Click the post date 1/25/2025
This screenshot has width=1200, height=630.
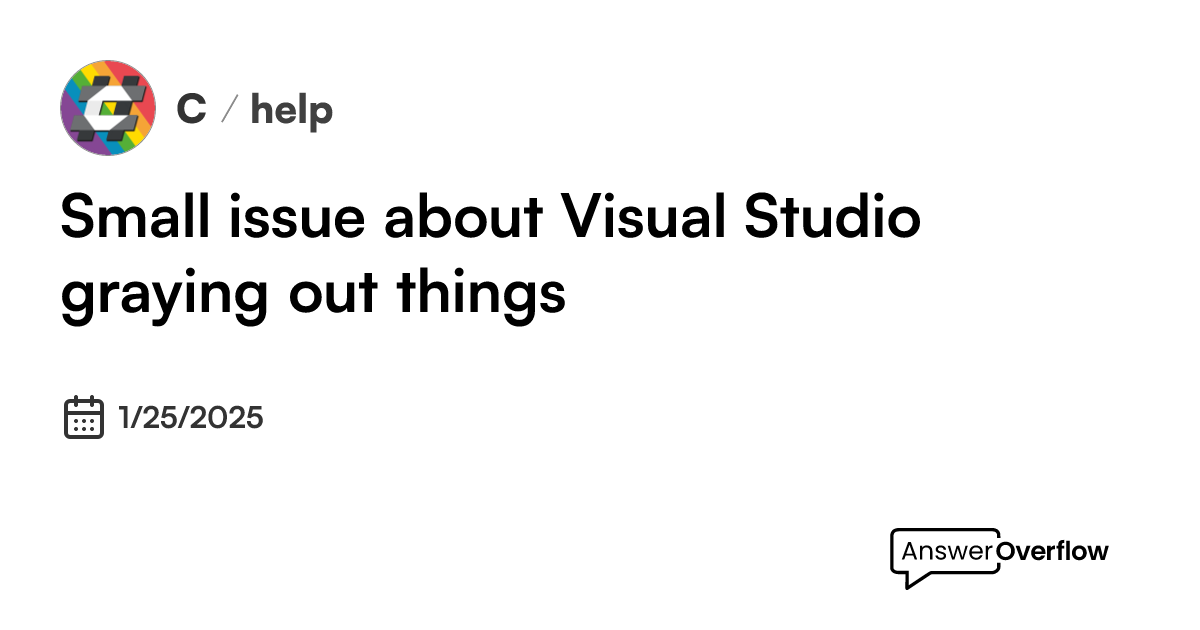191,417
